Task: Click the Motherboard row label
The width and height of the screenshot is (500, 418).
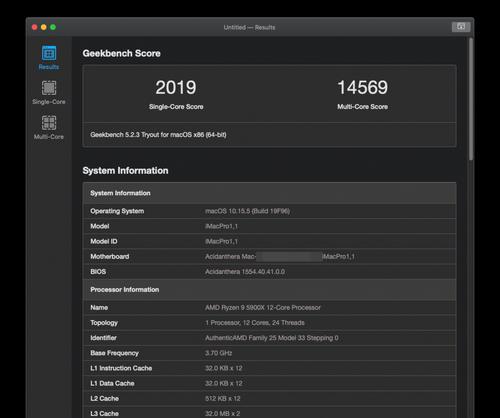Action: (x=110, y=257)
